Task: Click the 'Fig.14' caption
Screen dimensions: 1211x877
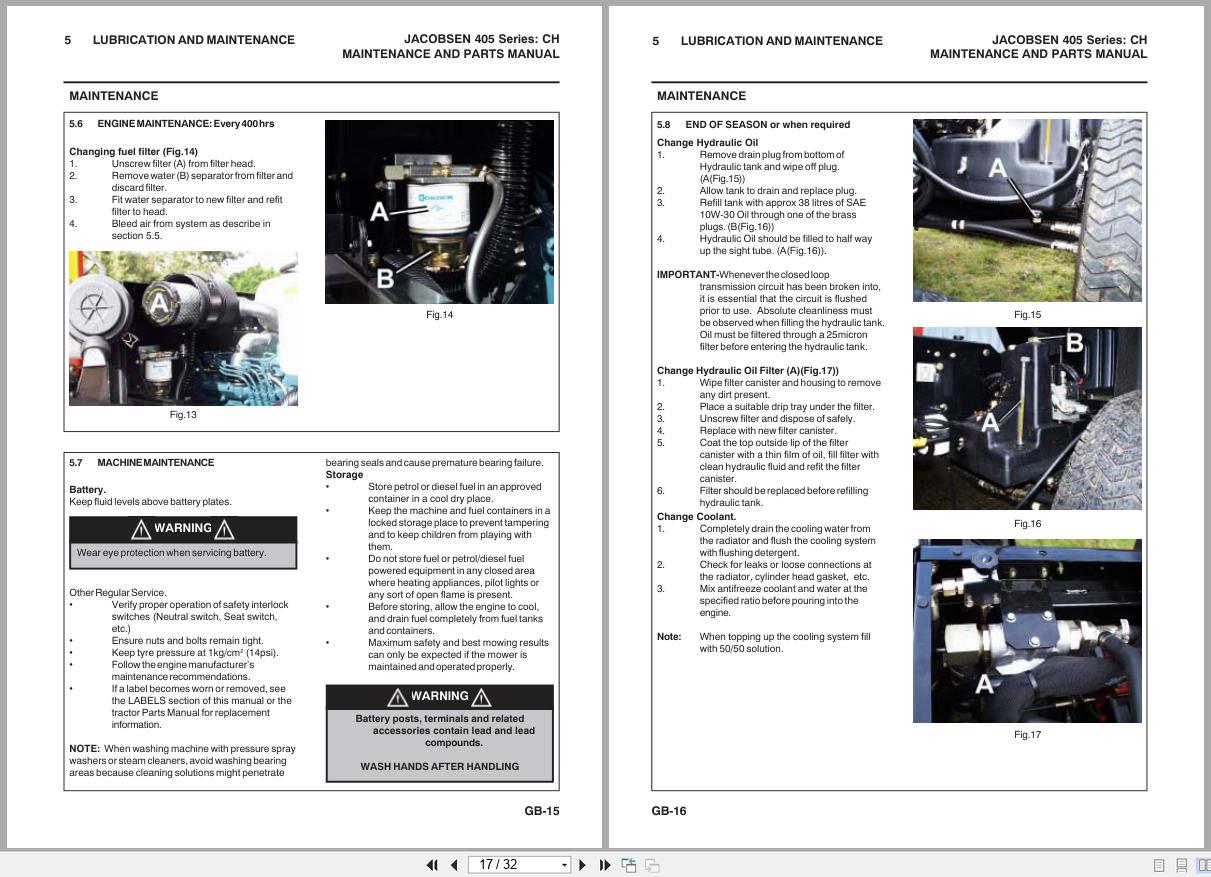Action: pyautogui.click(x=439, y=315)
